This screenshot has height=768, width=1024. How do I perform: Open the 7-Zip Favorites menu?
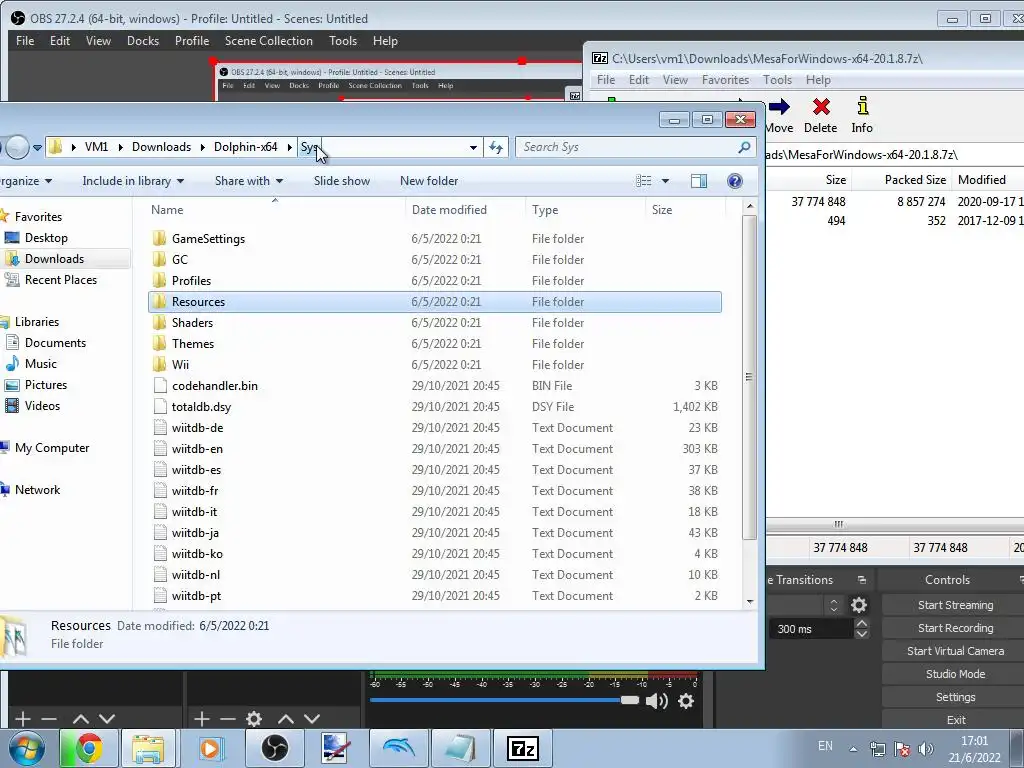(726, 80)
